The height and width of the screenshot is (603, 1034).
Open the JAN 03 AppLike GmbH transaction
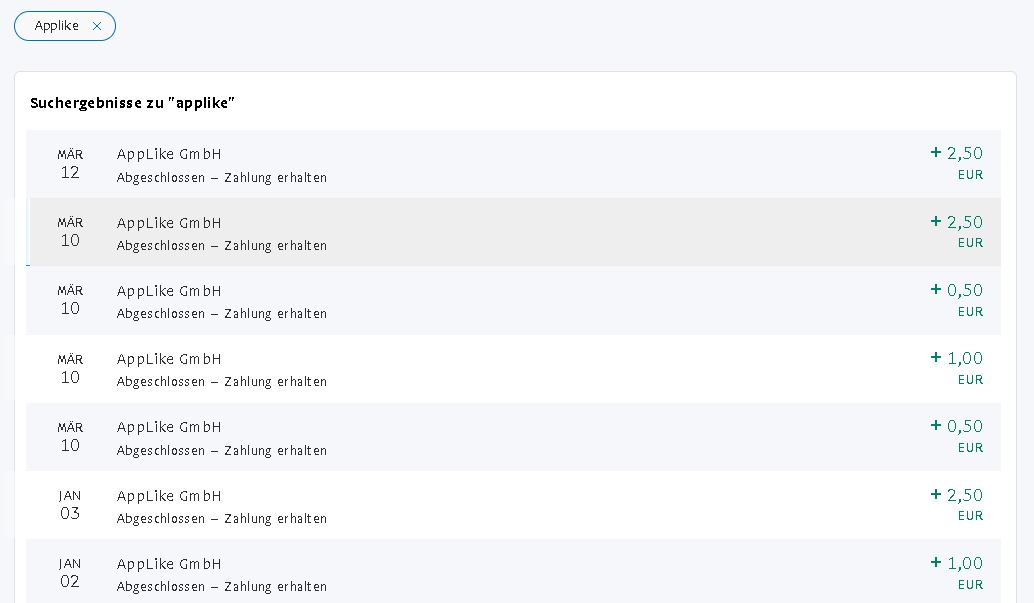[x=513, y=505]
